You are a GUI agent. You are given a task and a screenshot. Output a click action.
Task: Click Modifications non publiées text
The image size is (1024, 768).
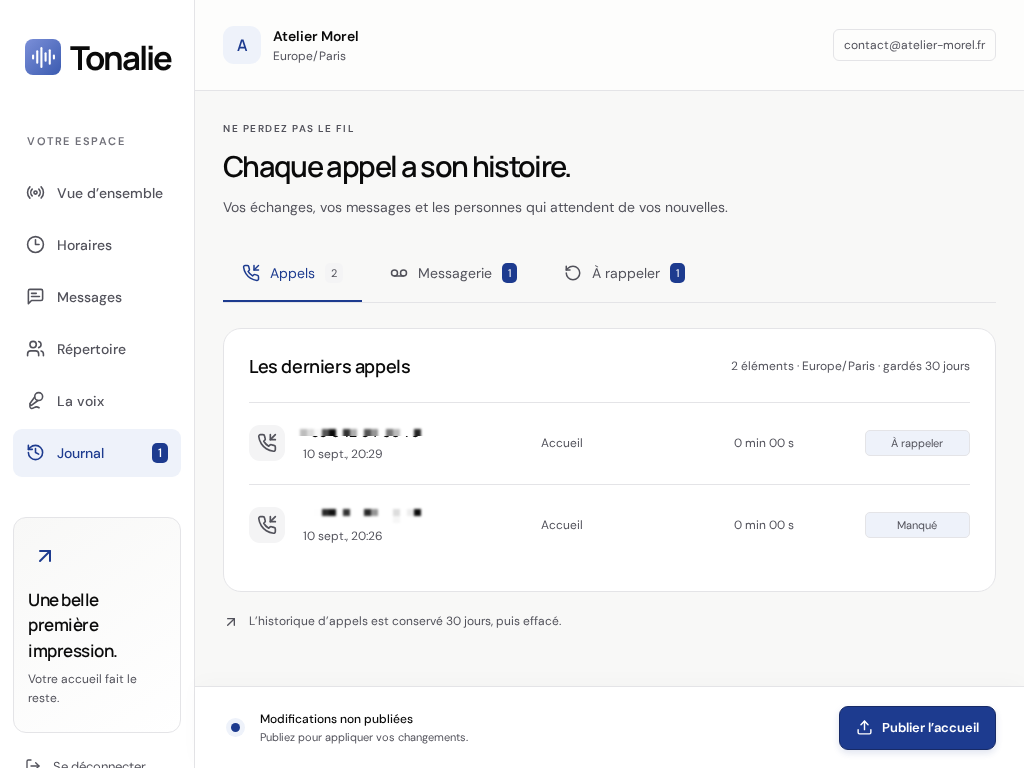(336, 719)
